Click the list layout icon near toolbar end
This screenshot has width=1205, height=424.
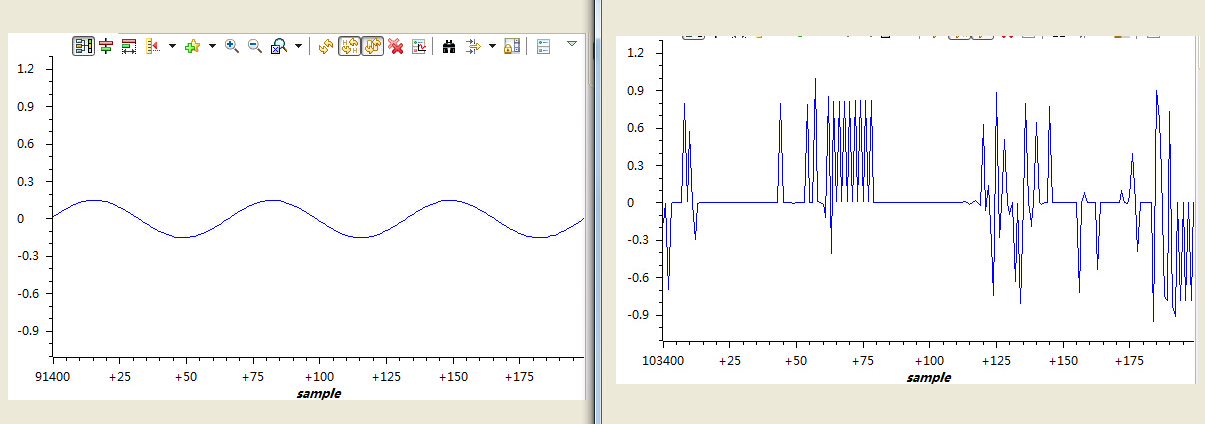click(544, 46)
